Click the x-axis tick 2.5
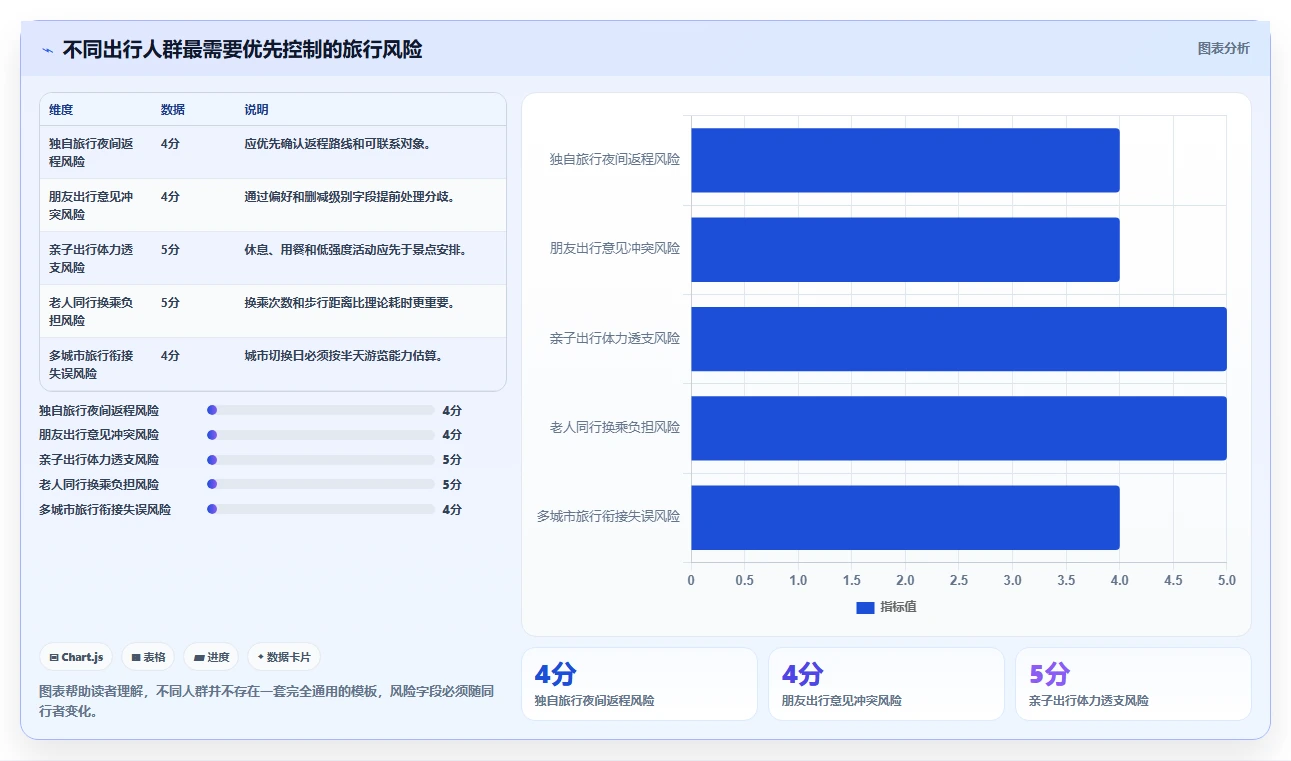 [x=959, y=580]
